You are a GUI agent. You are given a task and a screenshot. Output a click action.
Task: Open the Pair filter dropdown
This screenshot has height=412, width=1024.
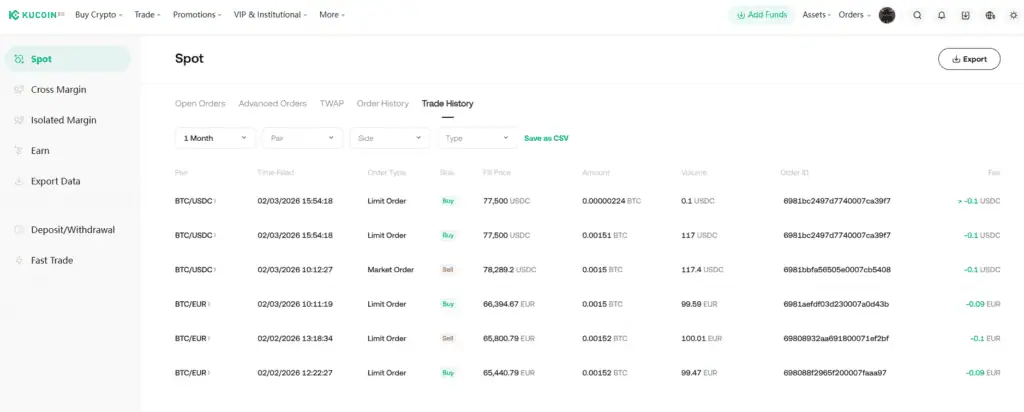pos(303,138)
